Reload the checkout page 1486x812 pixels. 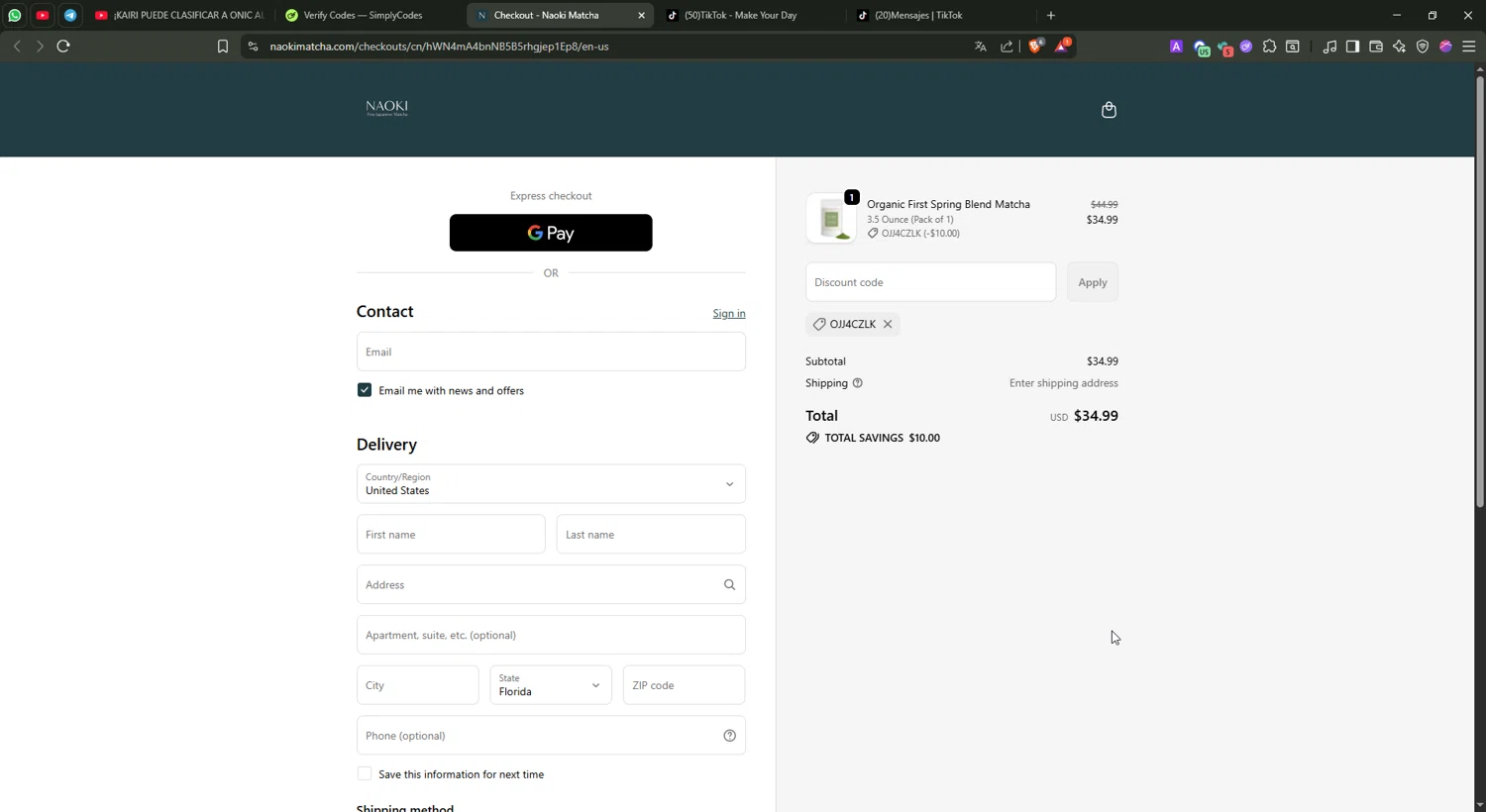[x=63, y=46]
